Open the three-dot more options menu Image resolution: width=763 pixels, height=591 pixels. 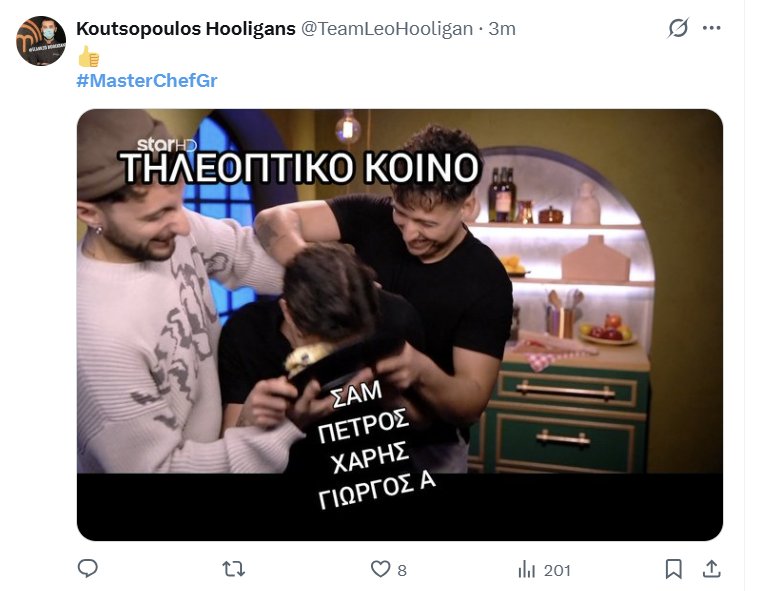coord(711,28)
